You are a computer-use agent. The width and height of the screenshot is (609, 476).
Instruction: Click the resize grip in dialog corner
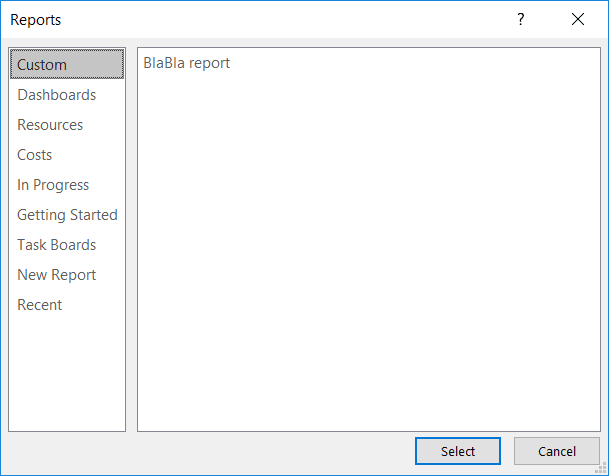600,468
